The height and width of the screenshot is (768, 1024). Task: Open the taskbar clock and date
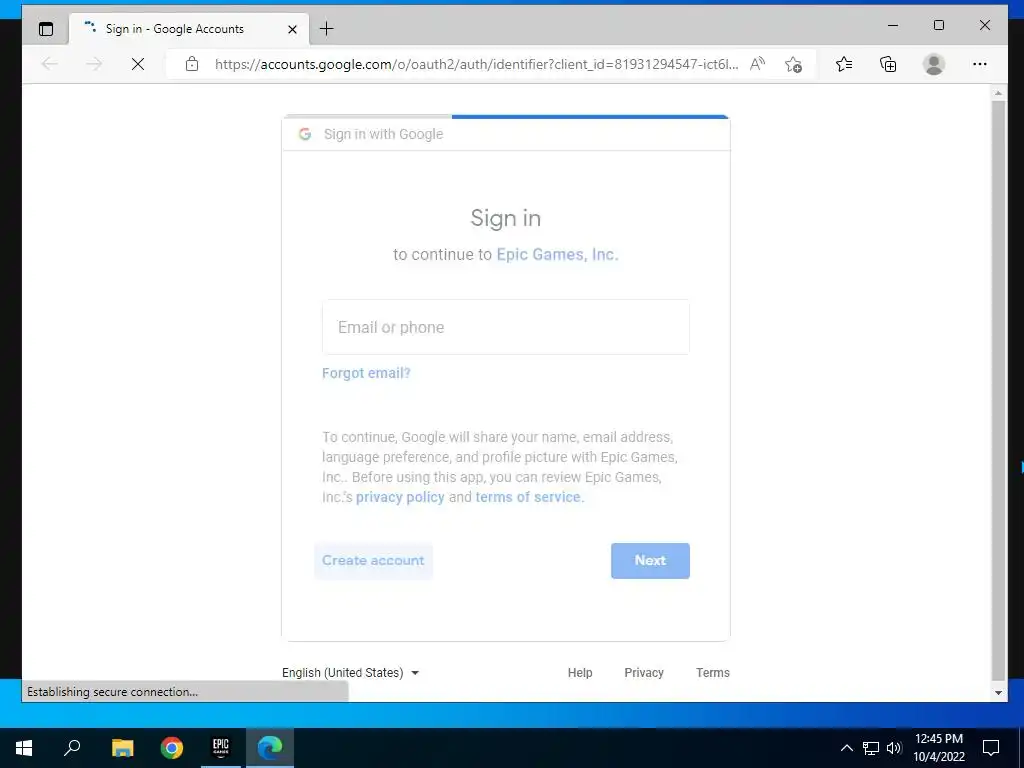[x=938, y=748]
